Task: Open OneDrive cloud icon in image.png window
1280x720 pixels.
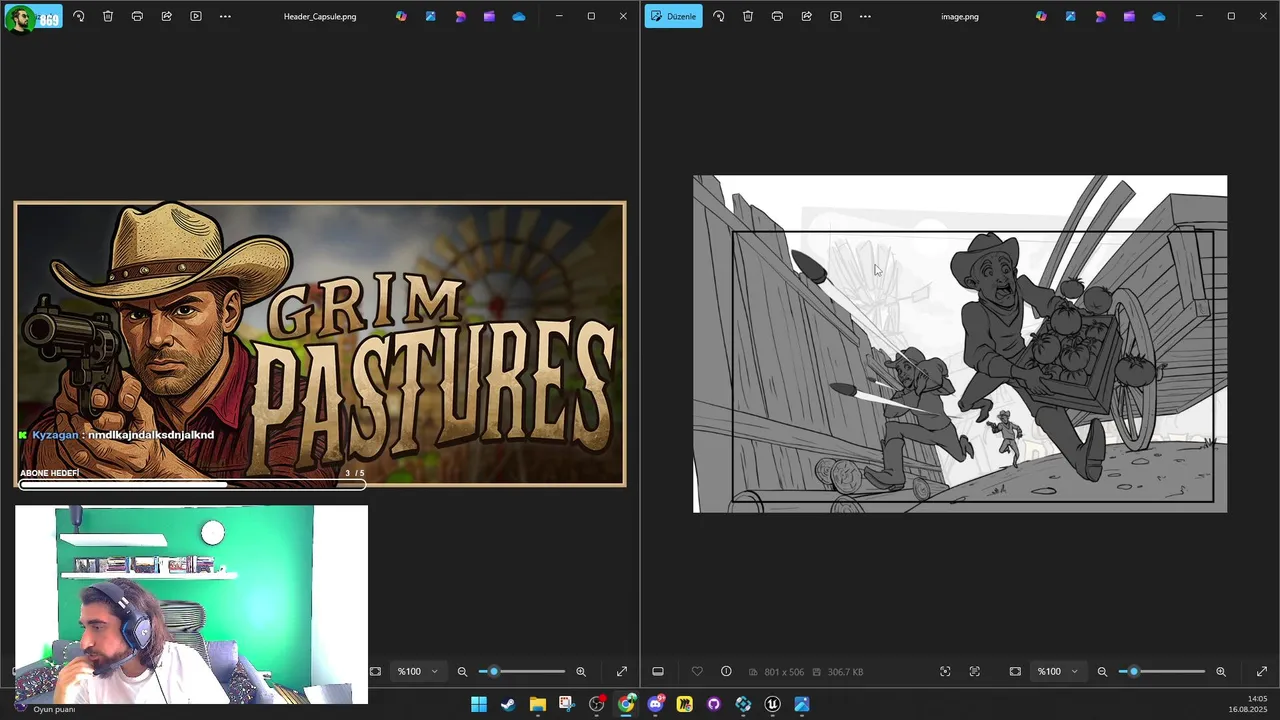Action: pos(1158,16)
